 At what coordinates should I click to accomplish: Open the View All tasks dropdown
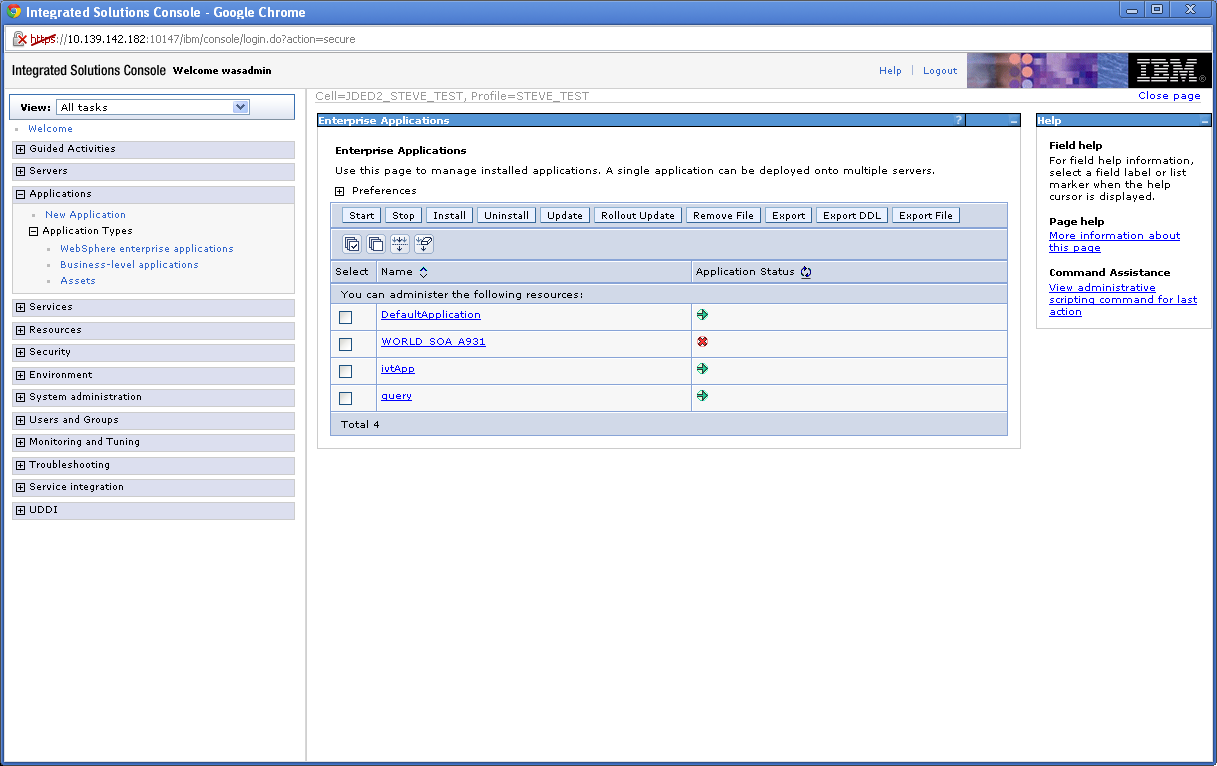pyautogui.click(x=153, y=107)
